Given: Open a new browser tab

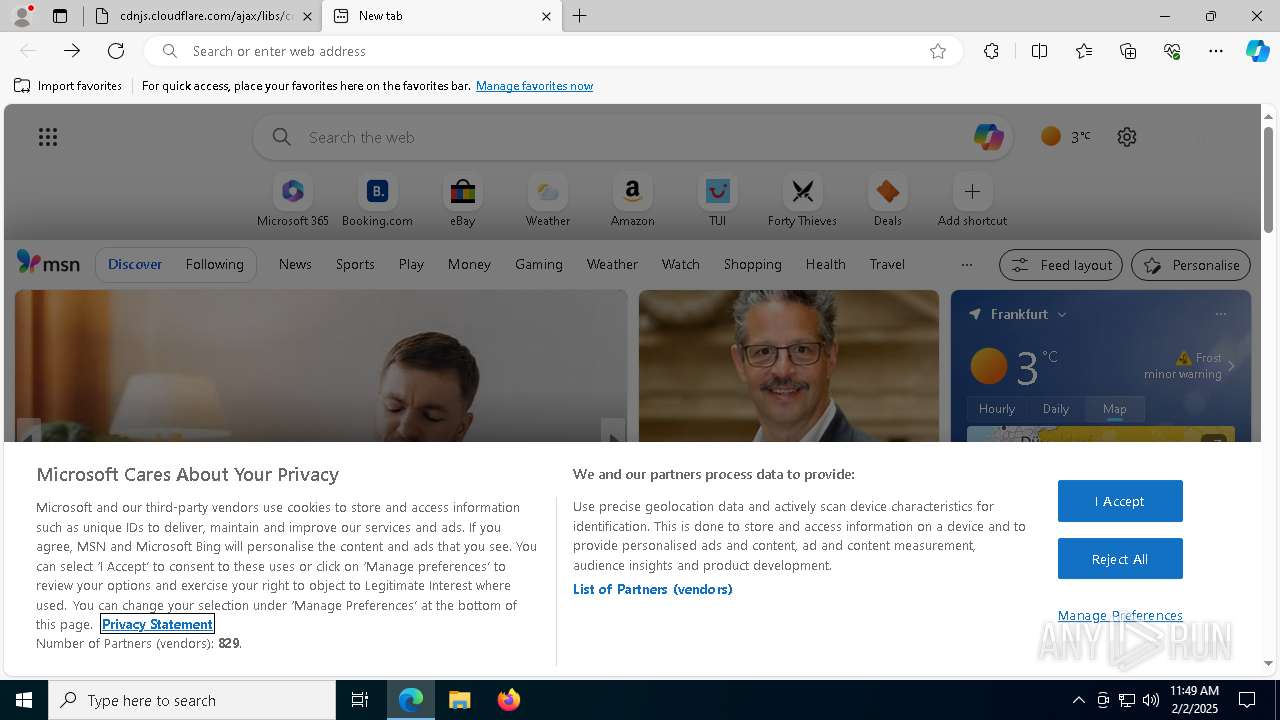Looking at the screenshot, I should (580, 16).
